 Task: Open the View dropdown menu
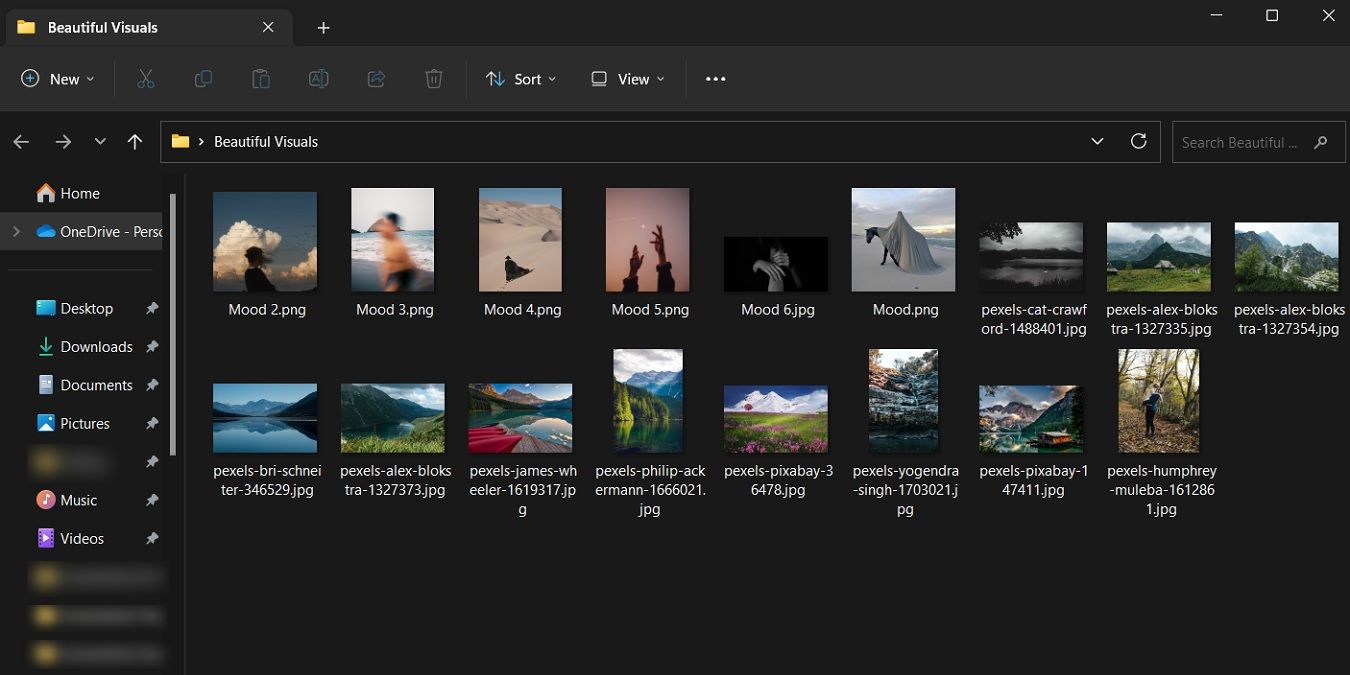tap(626, 78)
